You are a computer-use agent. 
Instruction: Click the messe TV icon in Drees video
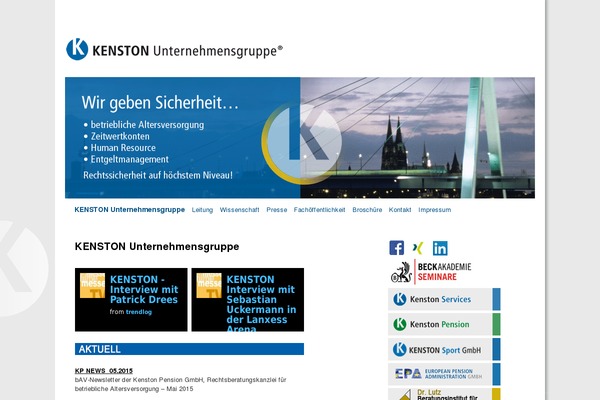coord(92,286)
